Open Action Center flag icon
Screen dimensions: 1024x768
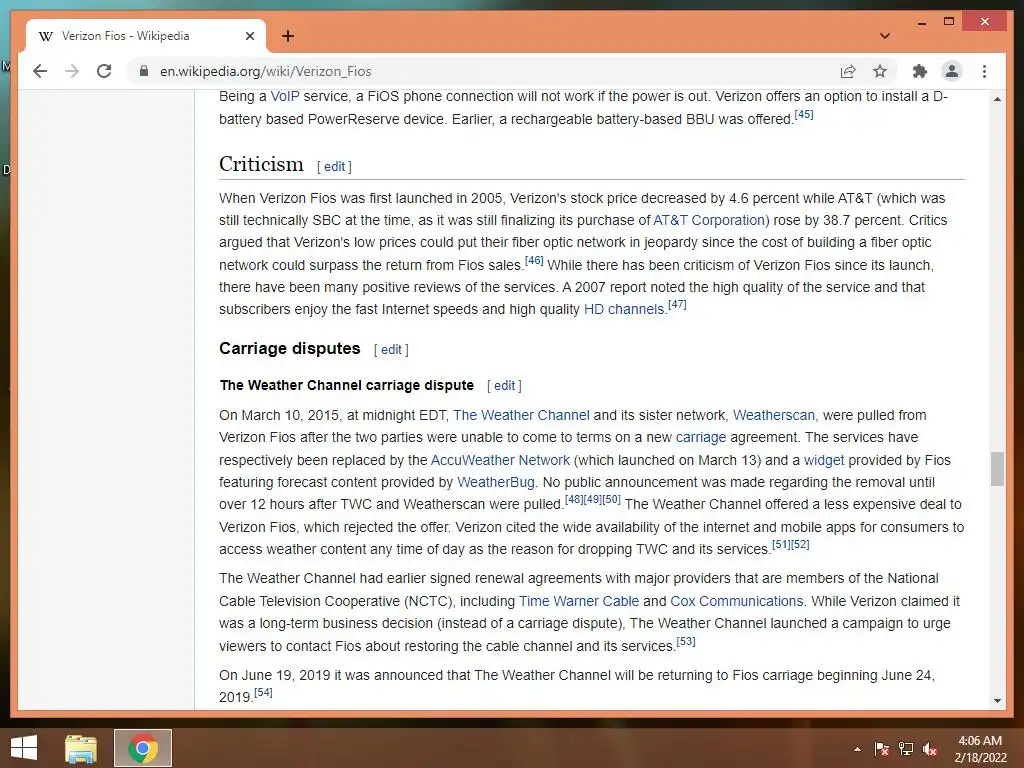click(x=881, y=749)
